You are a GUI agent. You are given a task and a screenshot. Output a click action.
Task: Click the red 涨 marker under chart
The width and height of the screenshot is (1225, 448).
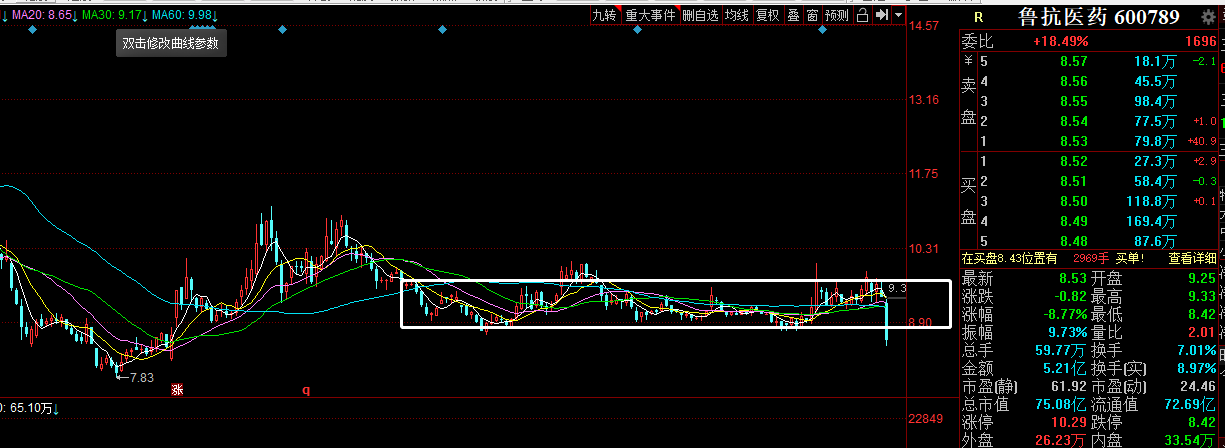tap(177, 391)
